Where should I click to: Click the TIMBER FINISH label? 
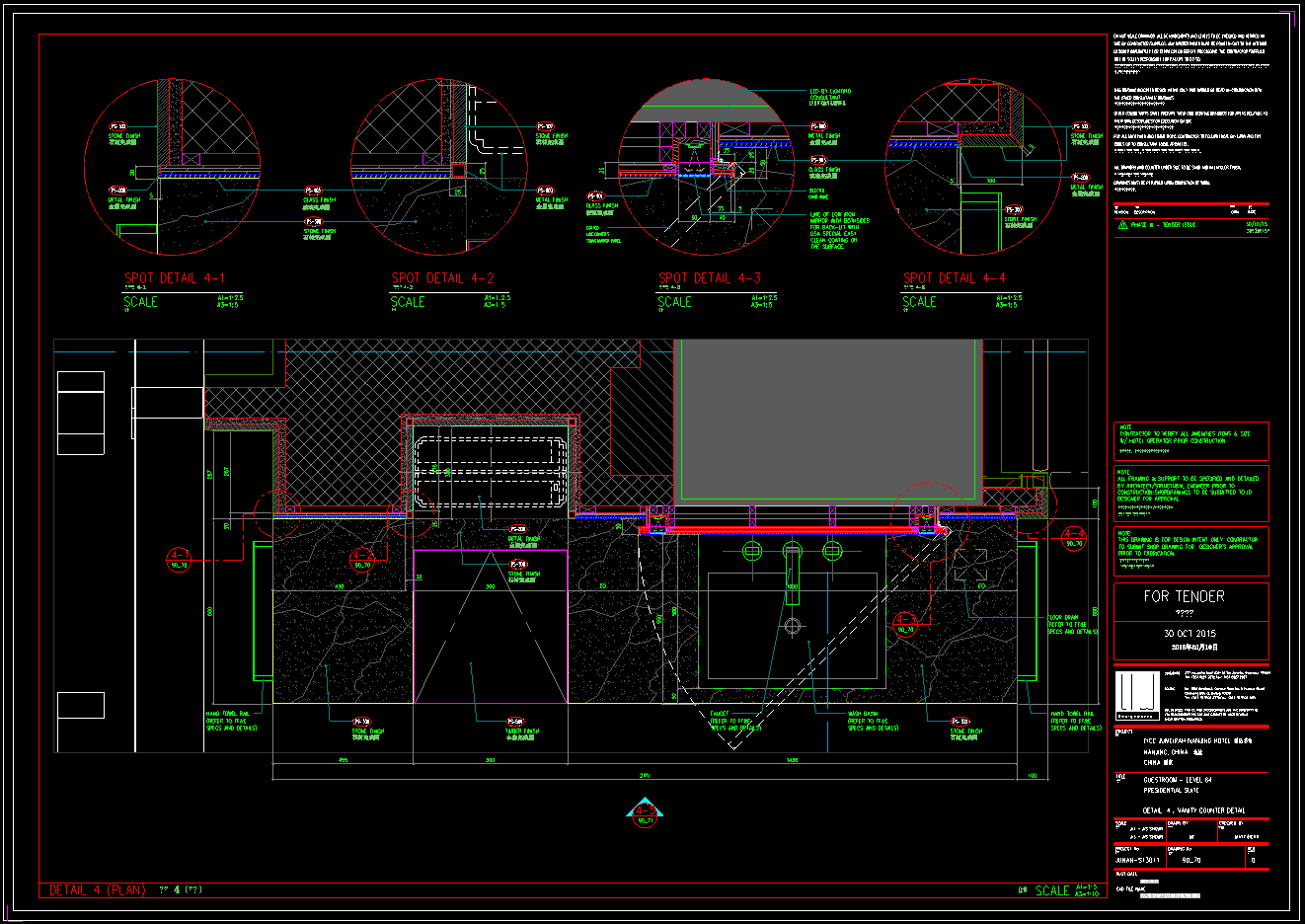[x=522, y=732]
